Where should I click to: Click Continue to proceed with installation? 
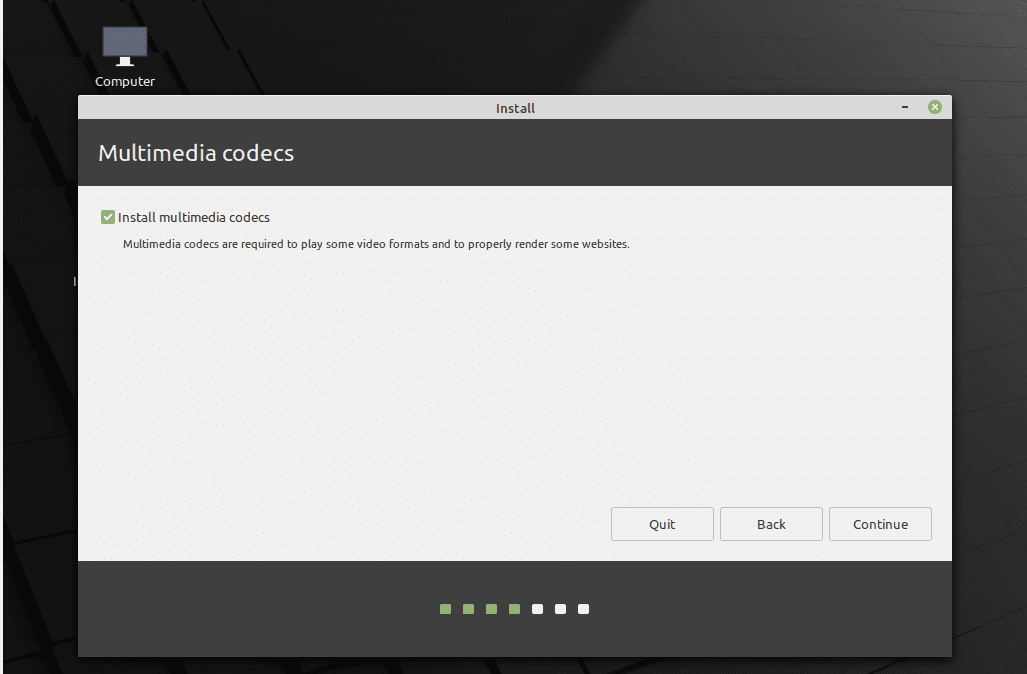tap(880, 523)
